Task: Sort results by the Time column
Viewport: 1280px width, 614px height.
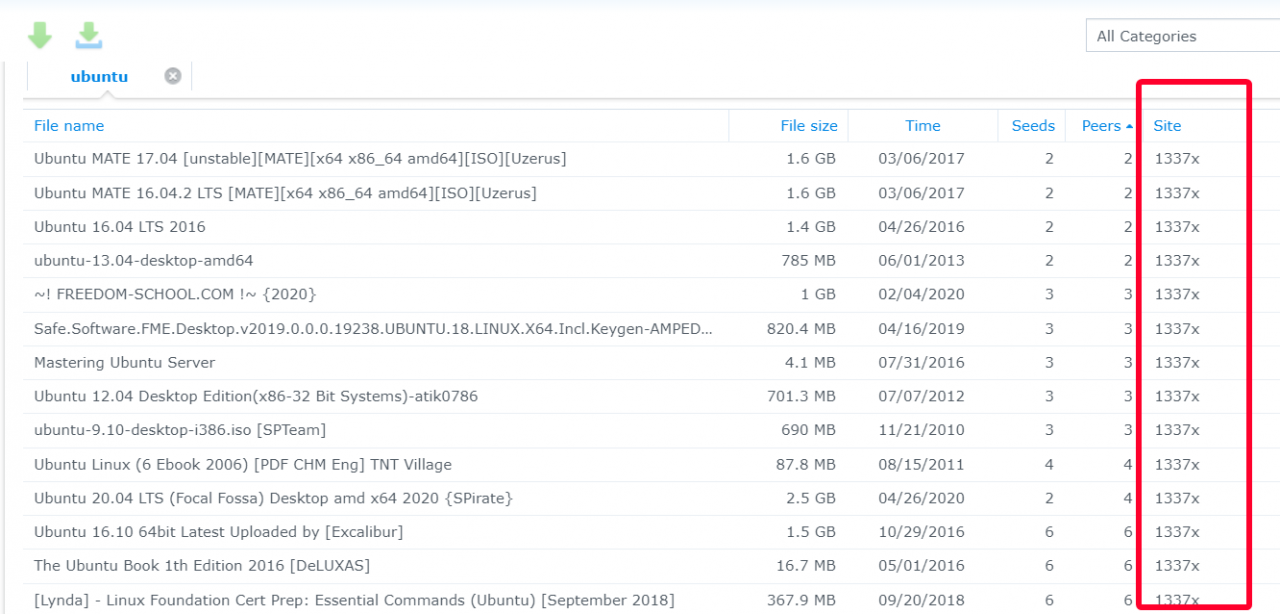Action: 922,125
